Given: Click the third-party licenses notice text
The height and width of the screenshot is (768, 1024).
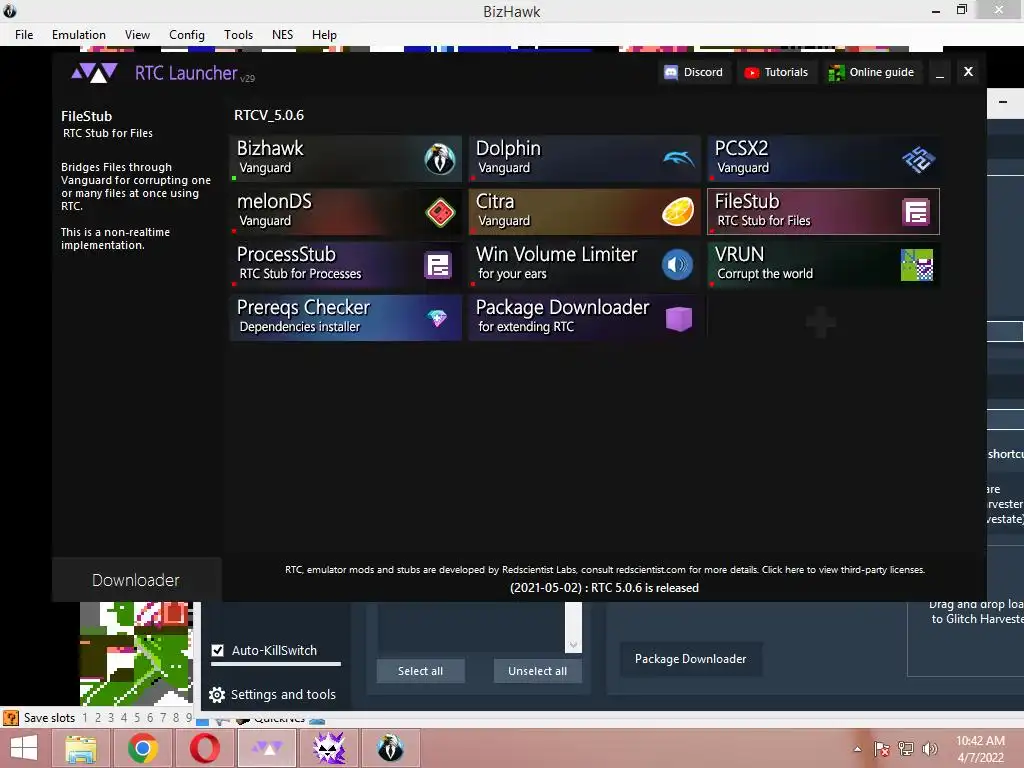Looking at the screenshot, I should 605,569.
